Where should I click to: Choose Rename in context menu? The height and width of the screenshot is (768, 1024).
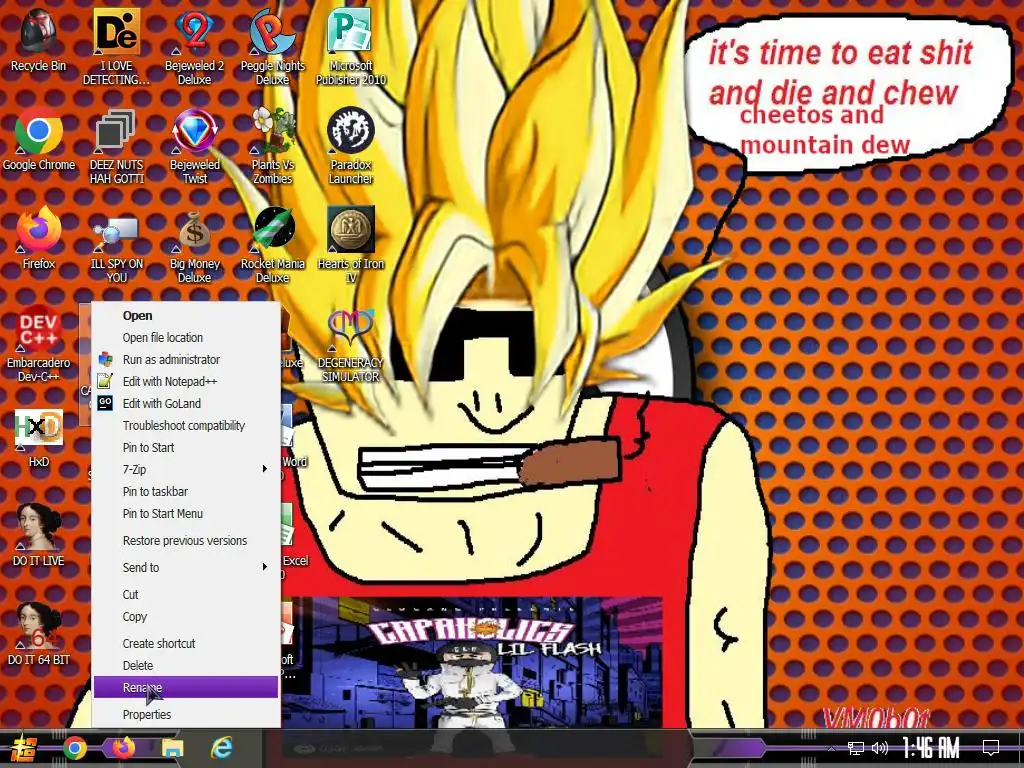click(185, 687)
